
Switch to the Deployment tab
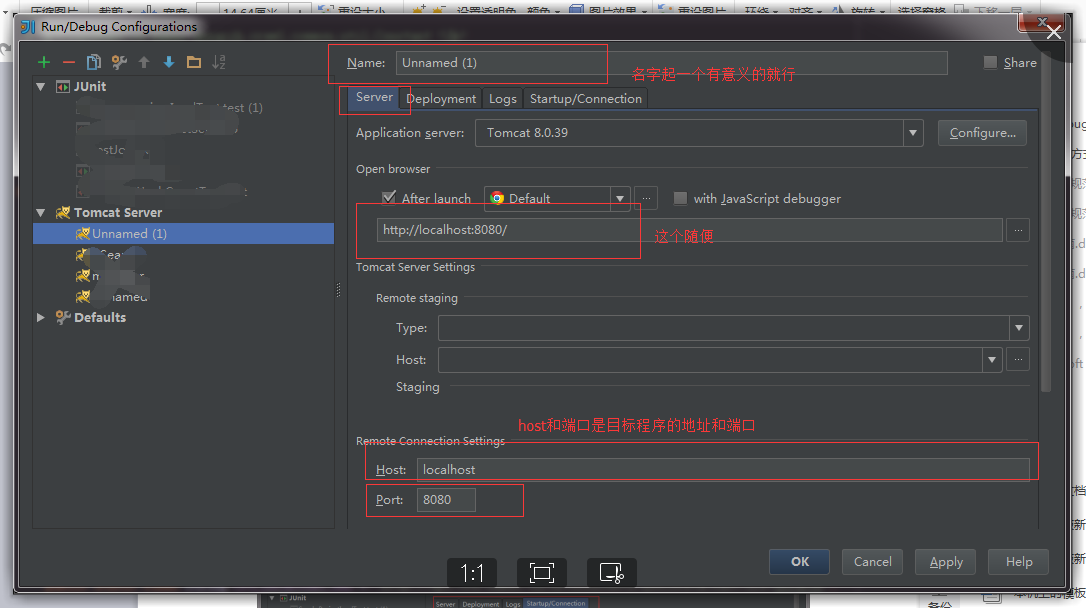point(441,98)
